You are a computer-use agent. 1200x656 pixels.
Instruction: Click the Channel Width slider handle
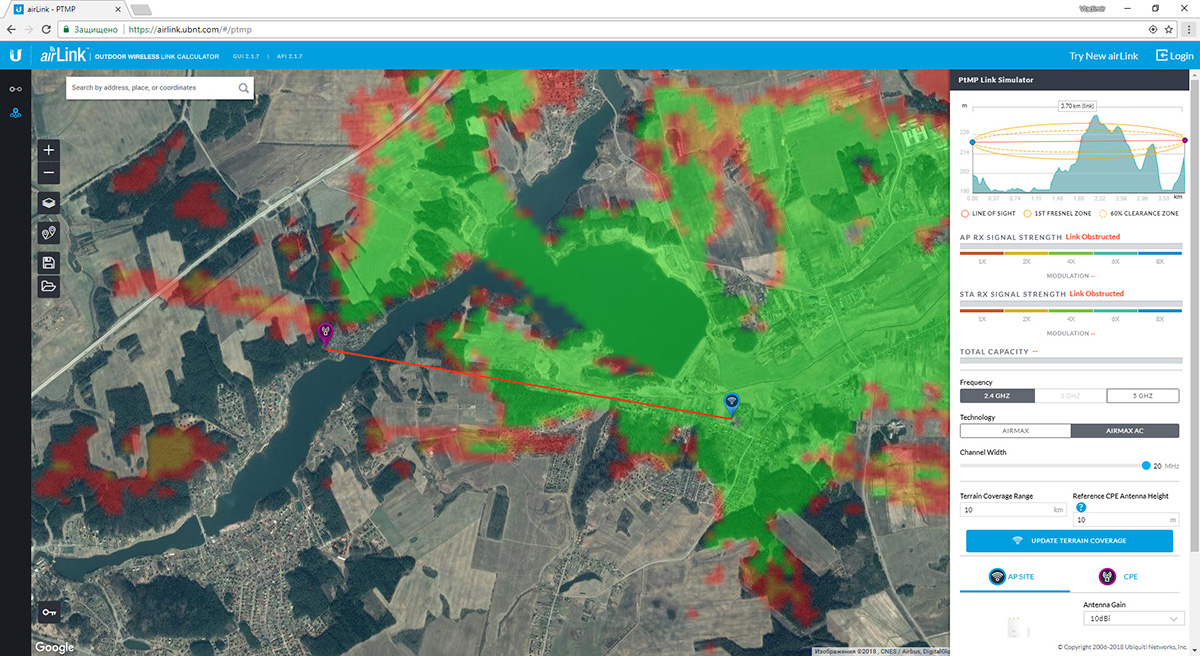(1146, 466)
